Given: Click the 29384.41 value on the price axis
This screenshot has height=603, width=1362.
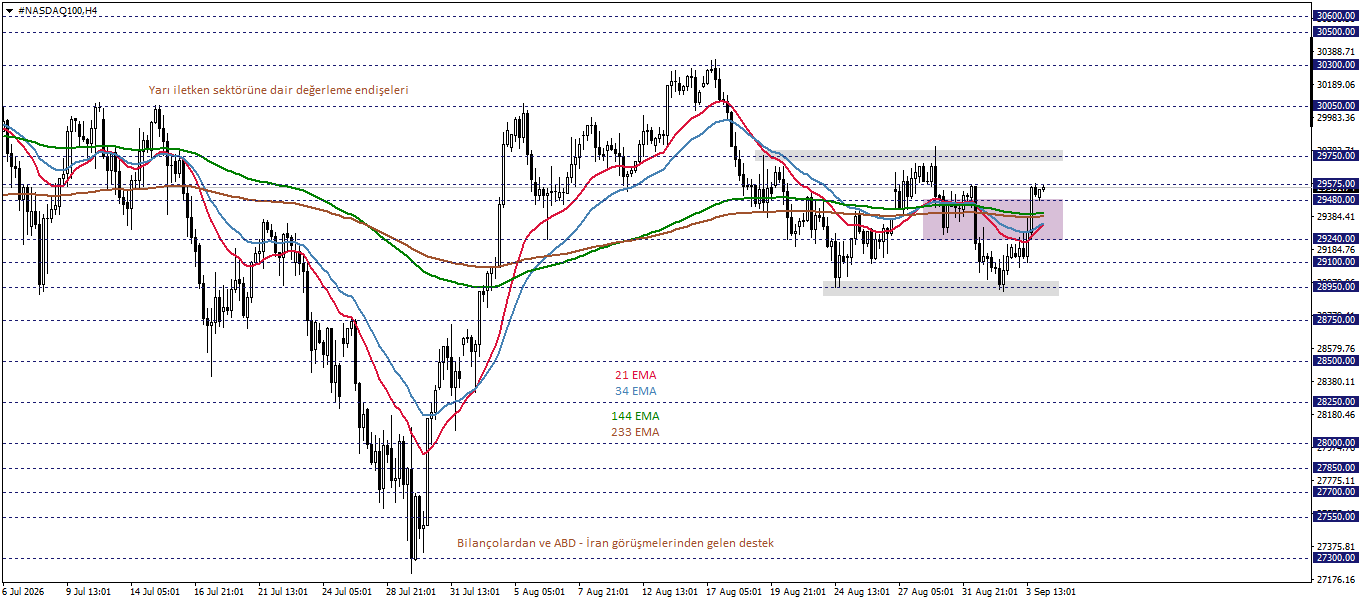Looking at the screenshot, I should [1337, 216].
